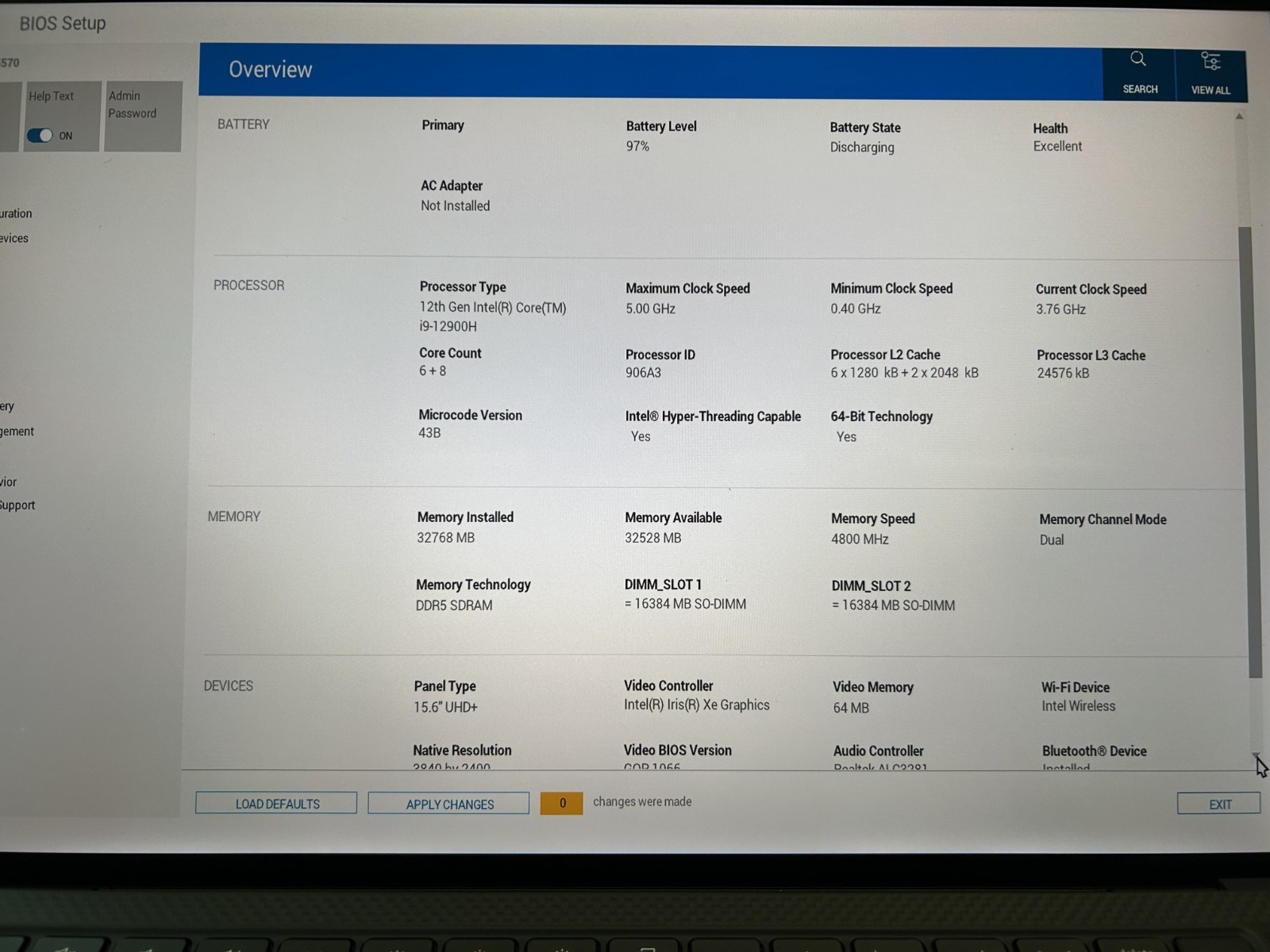Click the MEMORY section label

[234, 516]
